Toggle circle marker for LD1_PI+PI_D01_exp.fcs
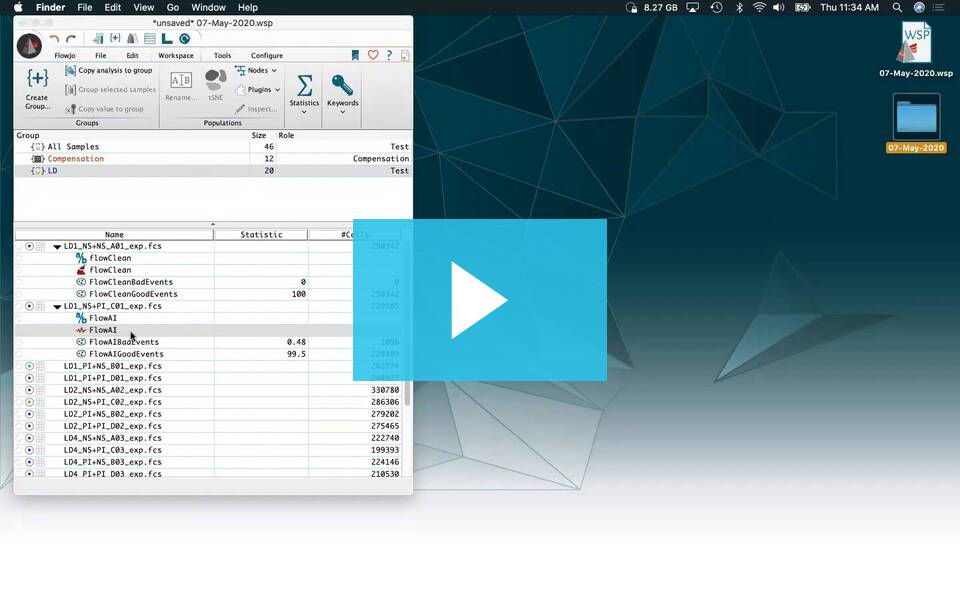 click(29, 378)
